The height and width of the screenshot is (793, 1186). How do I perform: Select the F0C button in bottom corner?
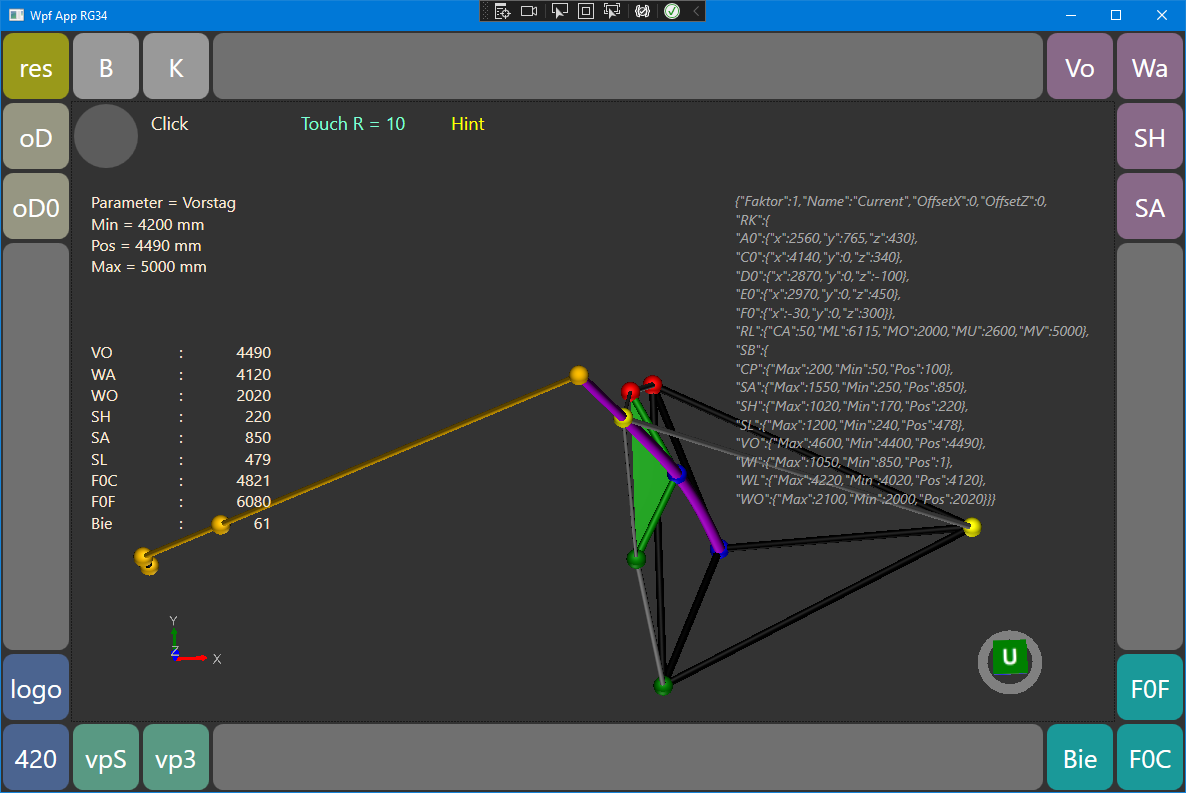[x=1149, y=758]
